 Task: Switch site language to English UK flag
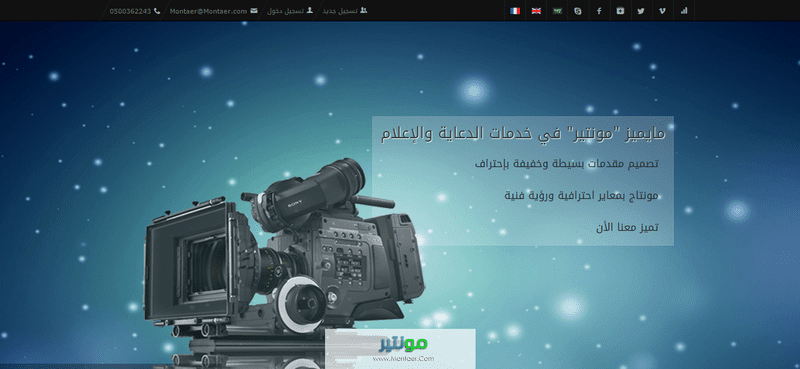(x=536, y=11)
